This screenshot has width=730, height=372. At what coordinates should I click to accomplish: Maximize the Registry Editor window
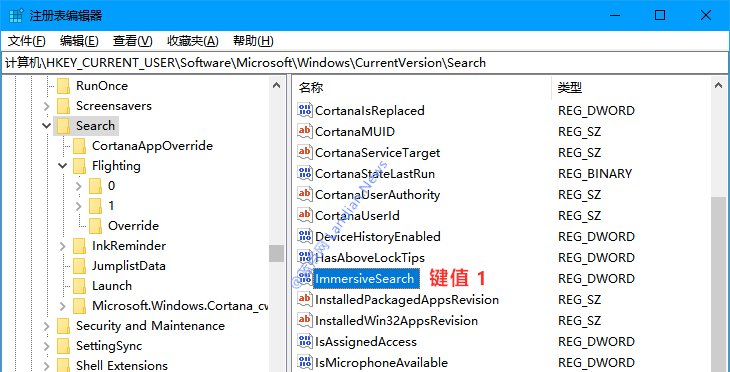(660, 15)
